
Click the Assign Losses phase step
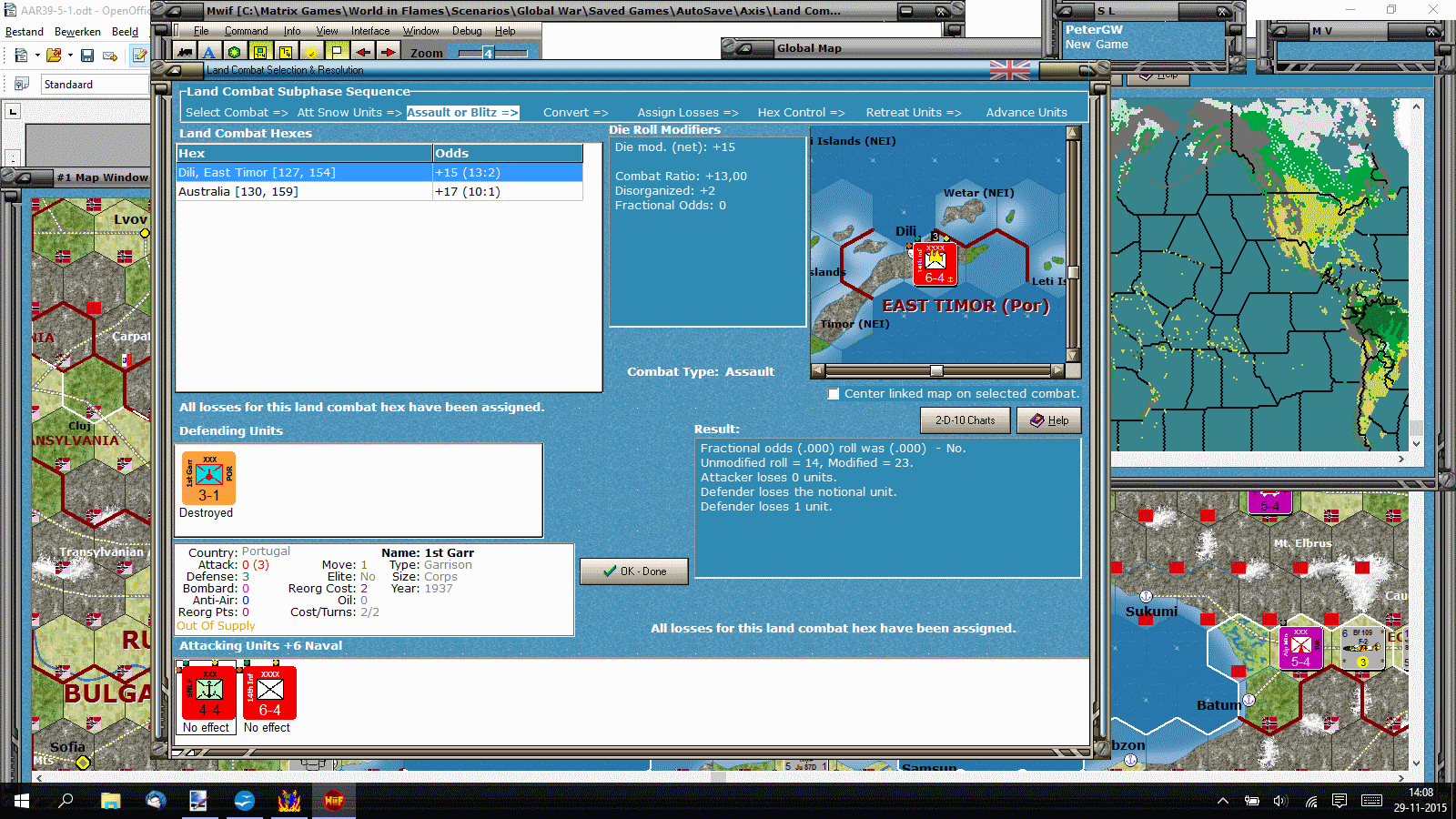688,113
